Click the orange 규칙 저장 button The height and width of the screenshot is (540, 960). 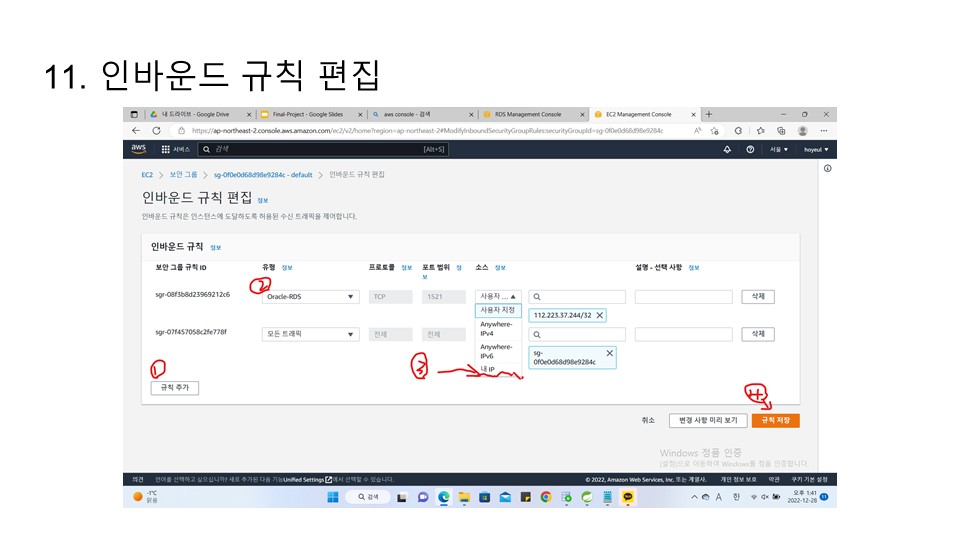(x=776, y=421)
